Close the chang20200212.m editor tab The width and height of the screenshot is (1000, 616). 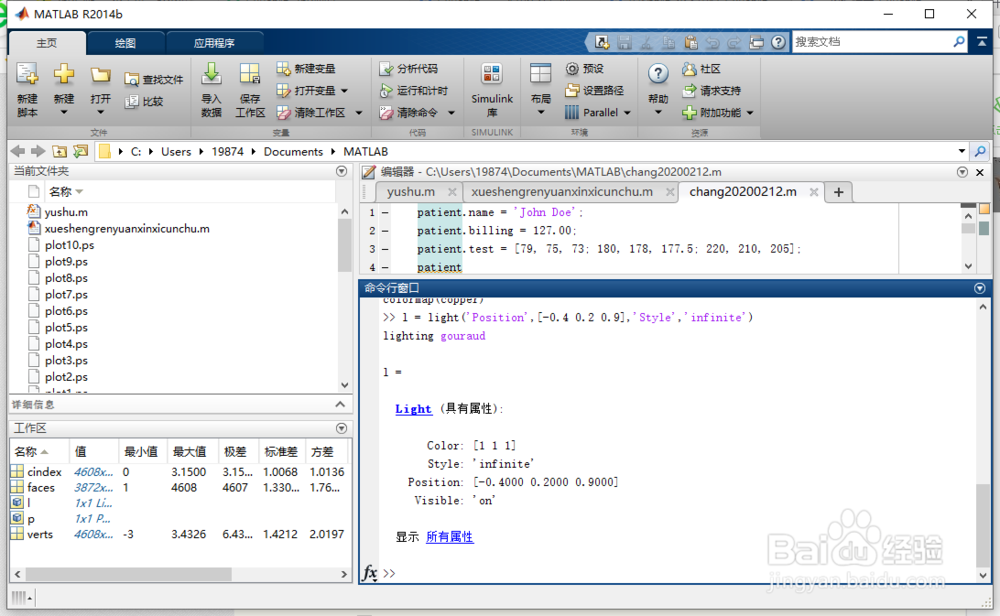pos(814,192)
